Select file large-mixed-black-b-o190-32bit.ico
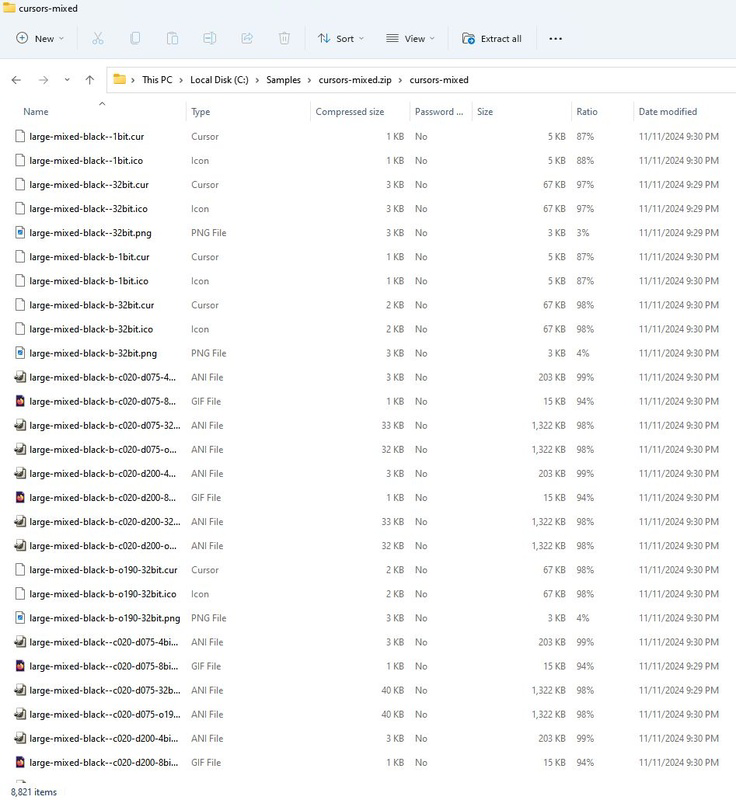The image size is (736, 800). point(103,594)
